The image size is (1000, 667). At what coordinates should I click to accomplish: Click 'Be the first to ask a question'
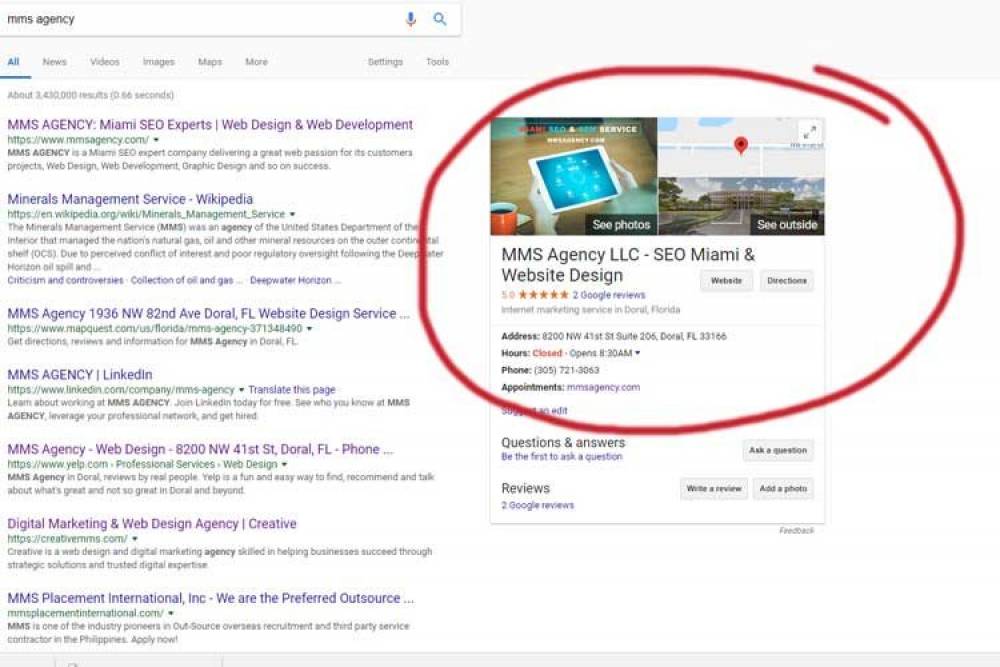point(562,457)
